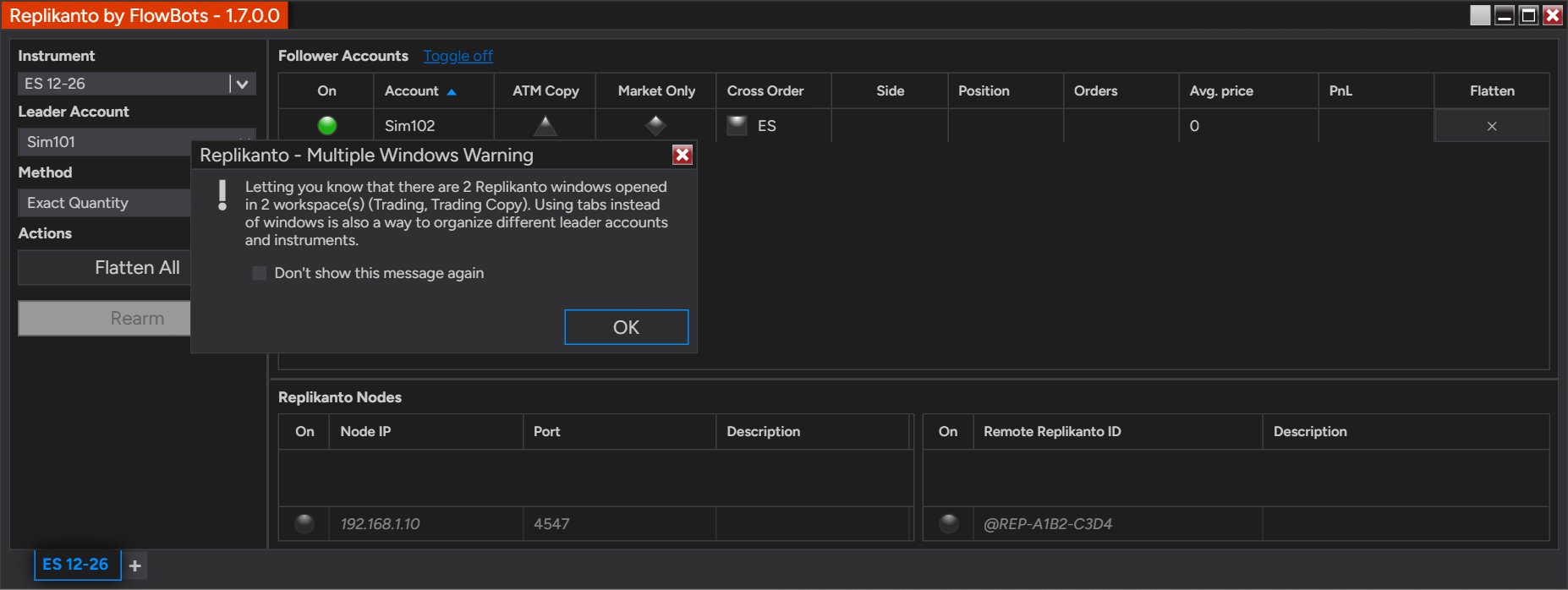1568x590 pixels.
Task: Maximize the Replikanto window
Action: pos(1528,15)
